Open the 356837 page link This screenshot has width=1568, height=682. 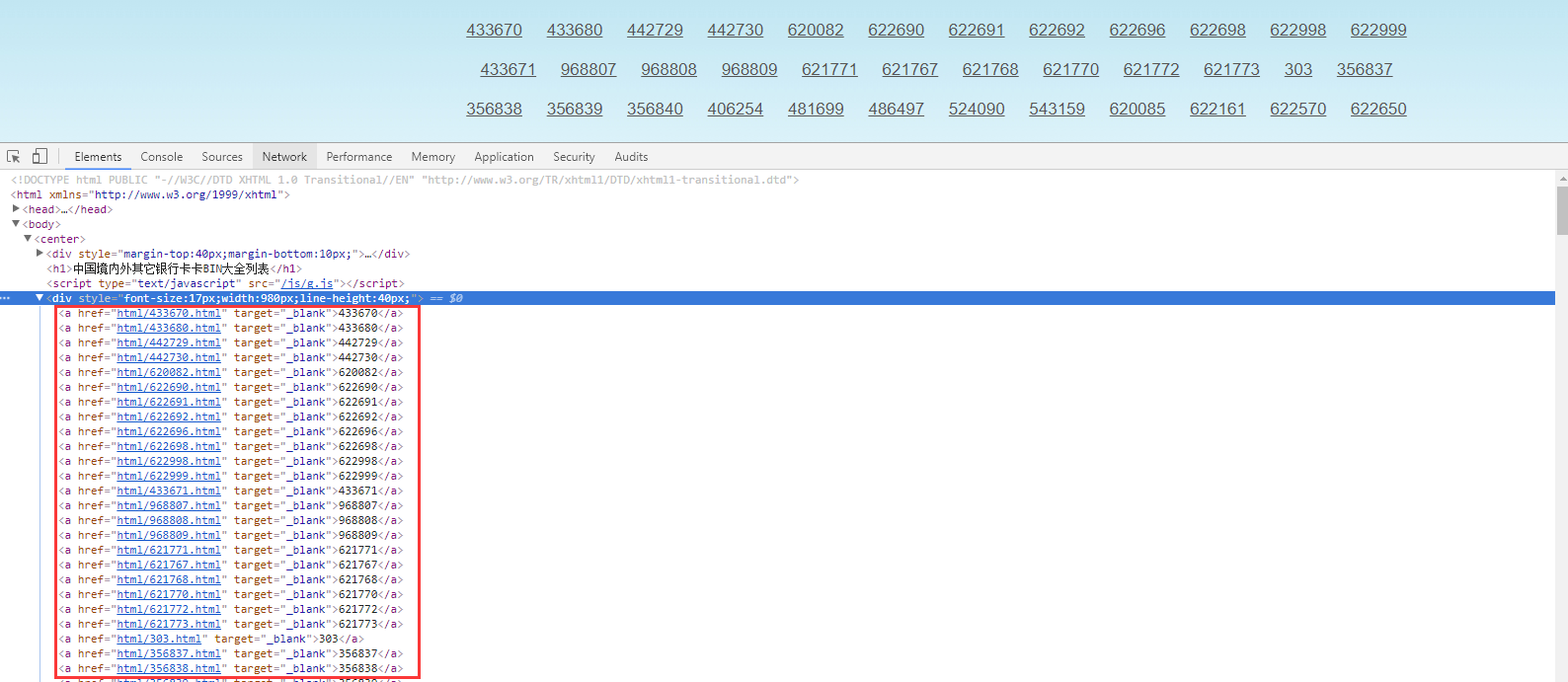(x=1365, y=70)
